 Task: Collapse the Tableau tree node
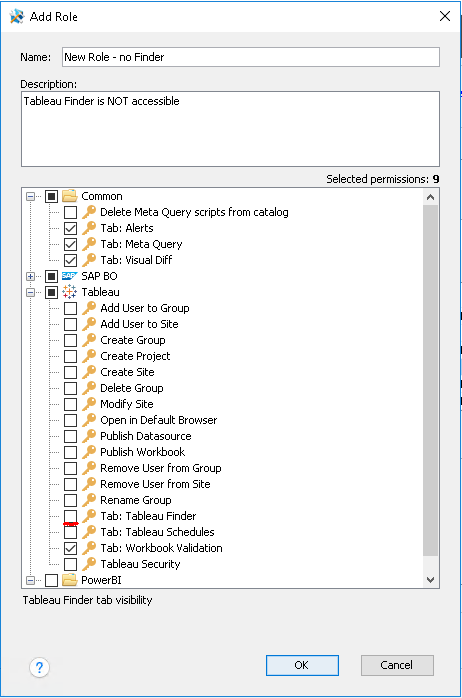click(30, 292)
